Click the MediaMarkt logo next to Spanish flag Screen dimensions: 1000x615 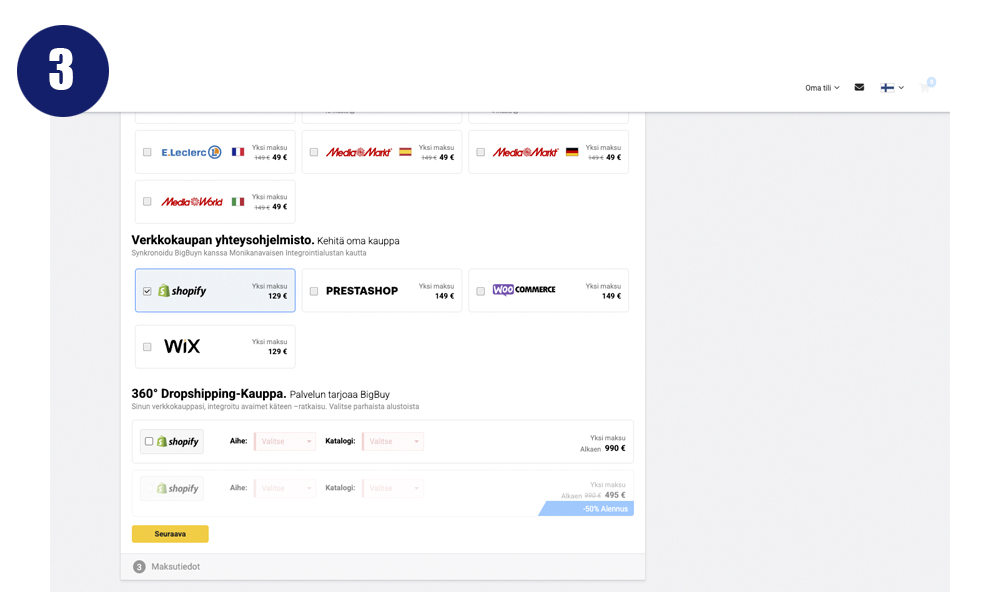358,152
